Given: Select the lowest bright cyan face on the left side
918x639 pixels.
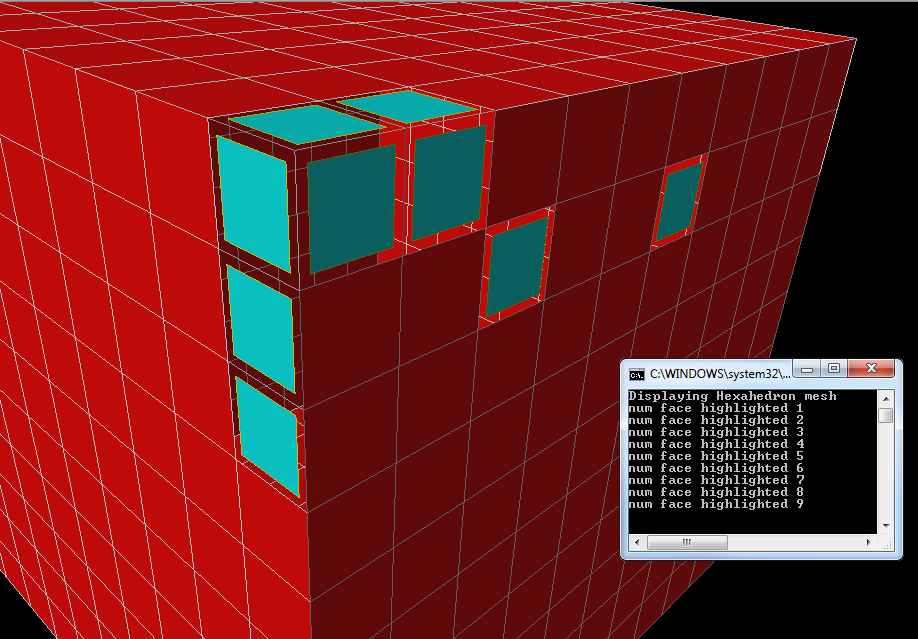Looking at the screenshot, I should 268,434.
